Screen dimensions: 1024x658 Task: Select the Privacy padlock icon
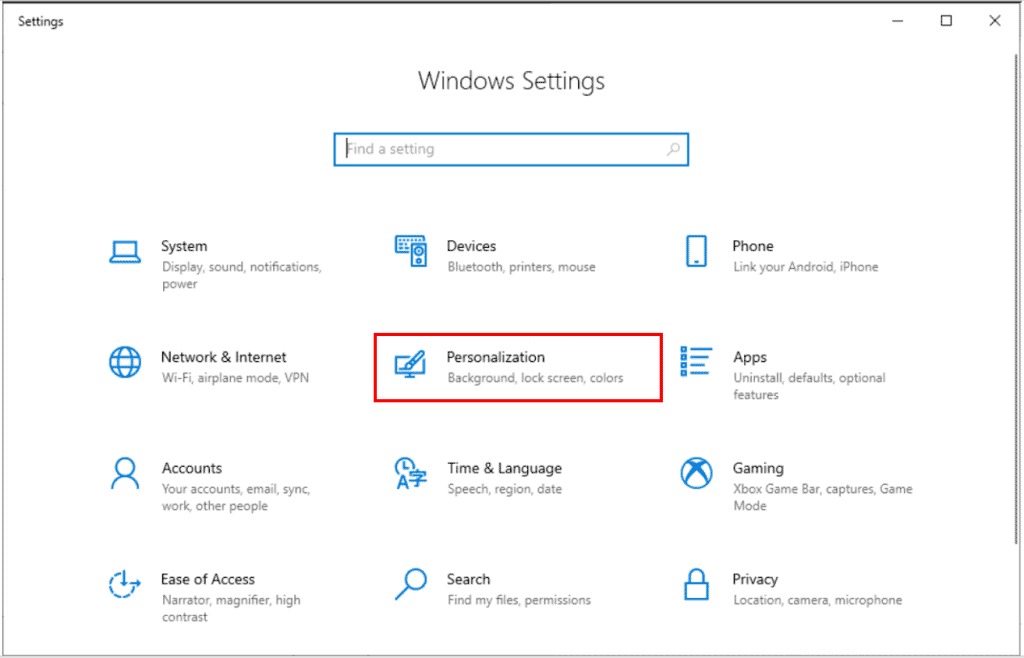tap(696, 584)
